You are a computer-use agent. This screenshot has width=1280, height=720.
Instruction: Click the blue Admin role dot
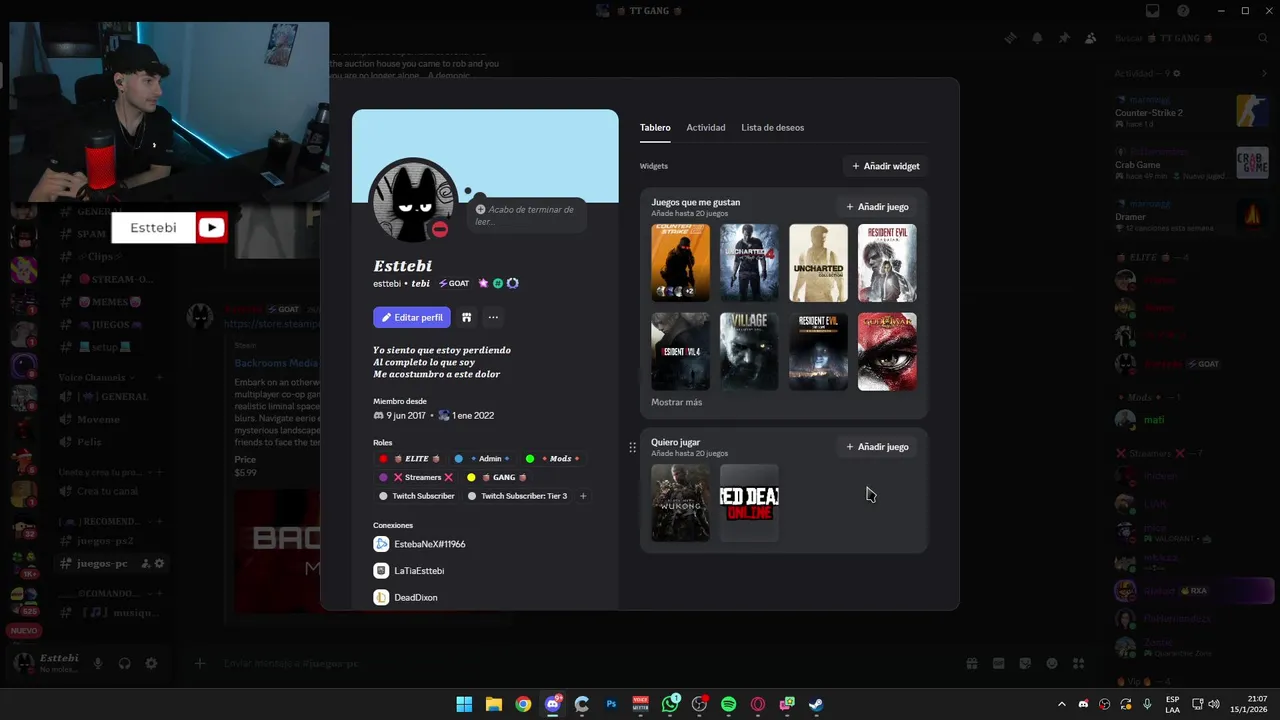(459, 459)
